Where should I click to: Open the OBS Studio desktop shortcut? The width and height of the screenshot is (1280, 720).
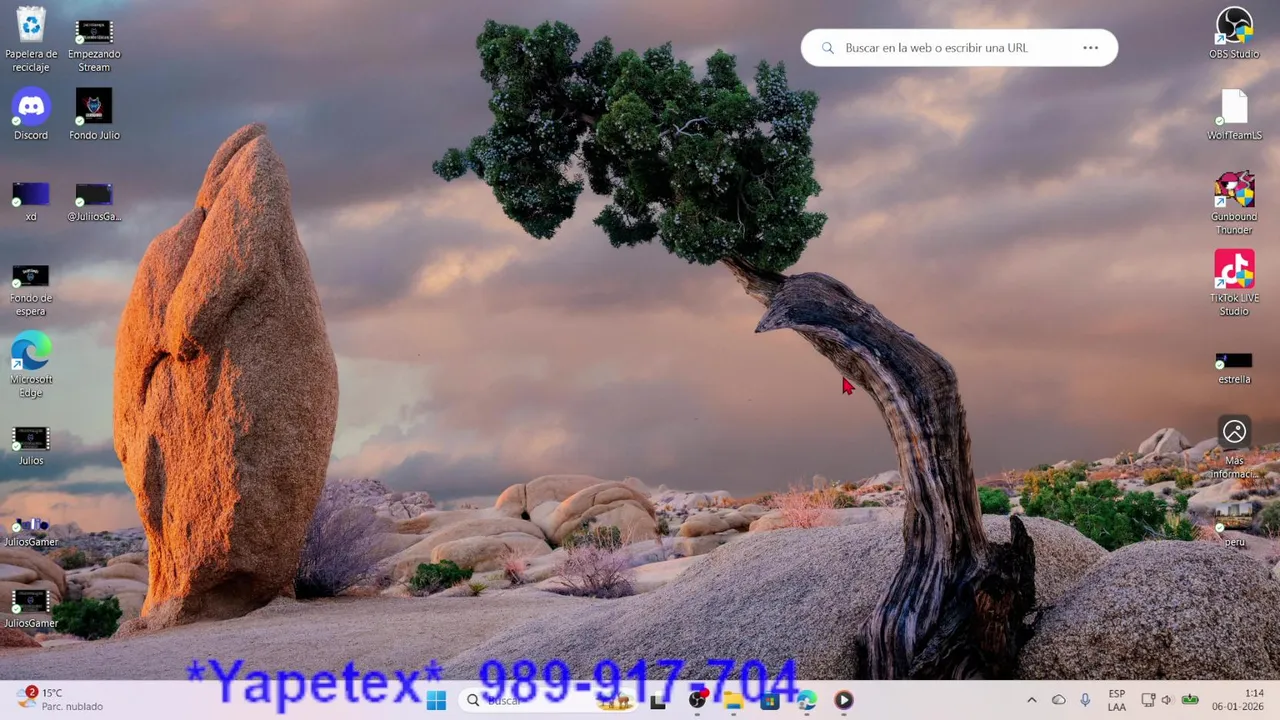[x=1234, y=33]
